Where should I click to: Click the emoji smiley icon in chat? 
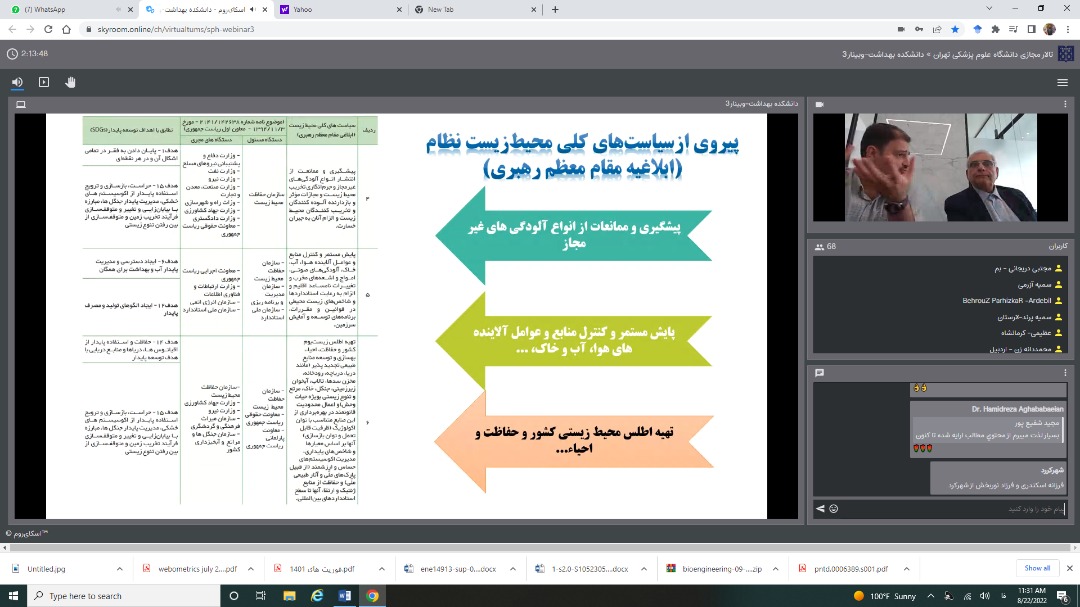coord(833,509)
